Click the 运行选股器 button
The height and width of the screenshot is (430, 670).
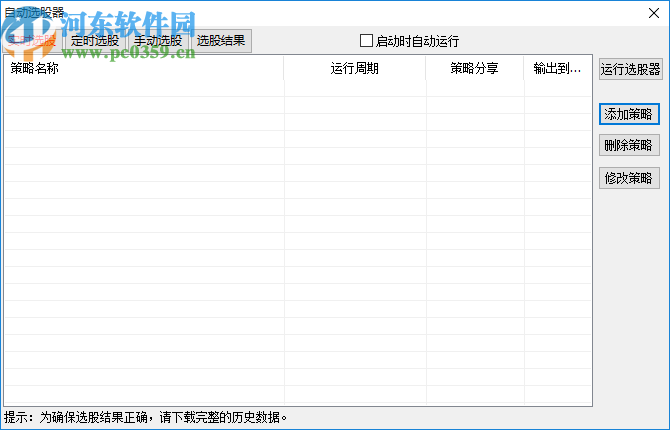tap(630, 69)
